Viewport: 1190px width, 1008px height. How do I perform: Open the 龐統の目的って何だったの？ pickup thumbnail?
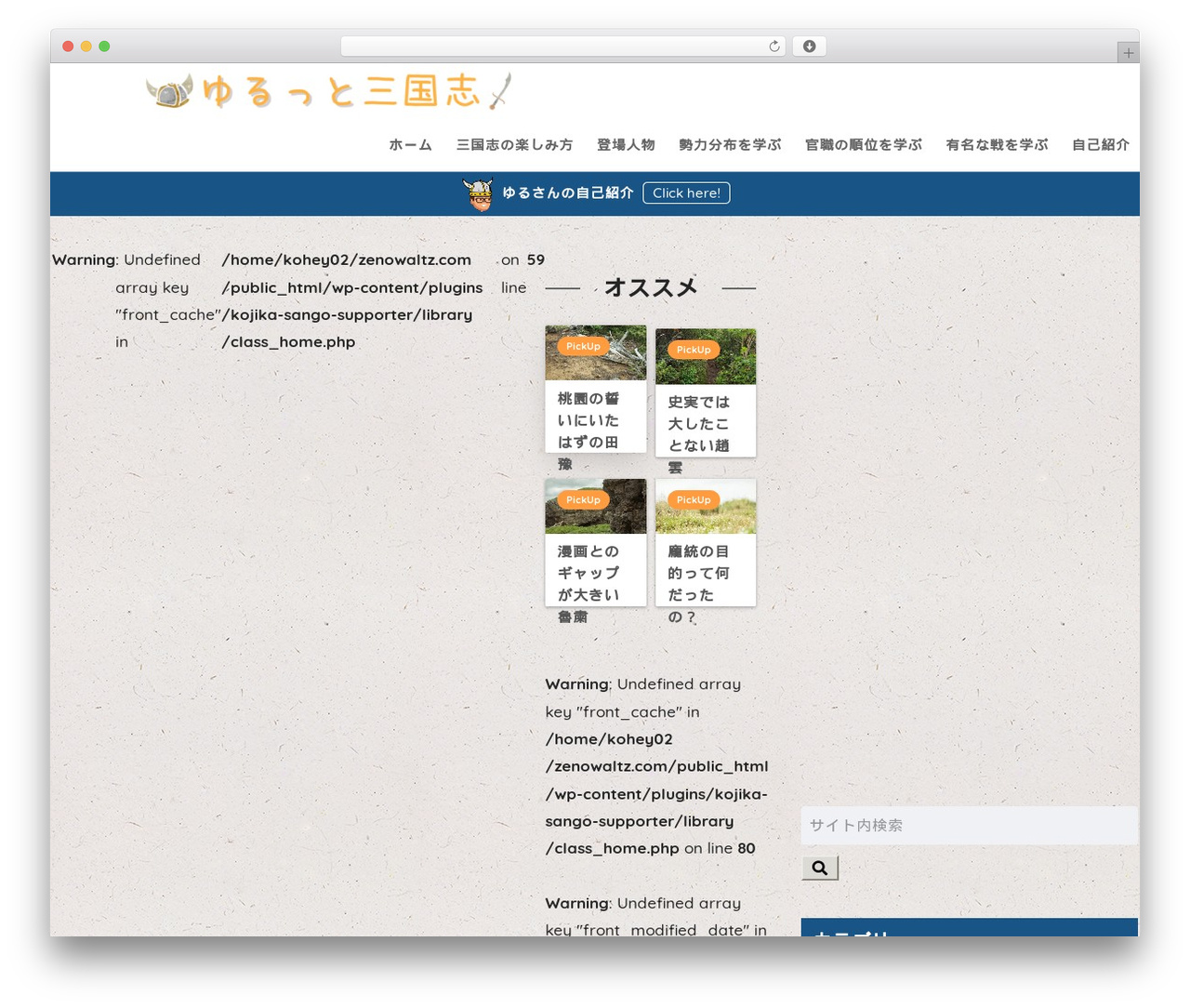coord(706,506)
